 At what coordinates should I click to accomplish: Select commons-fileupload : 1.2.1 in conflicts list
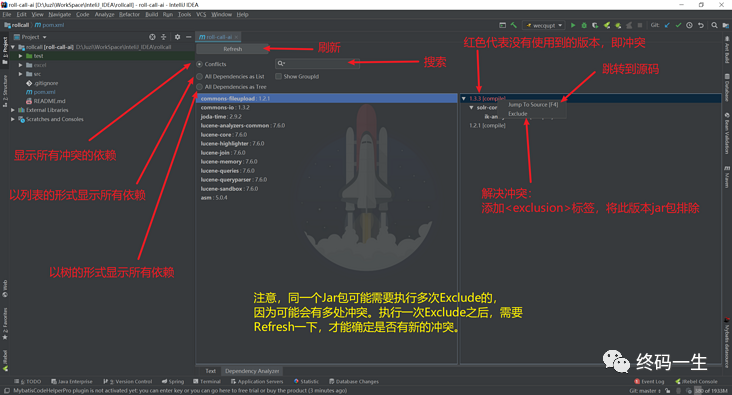(327, 99)
